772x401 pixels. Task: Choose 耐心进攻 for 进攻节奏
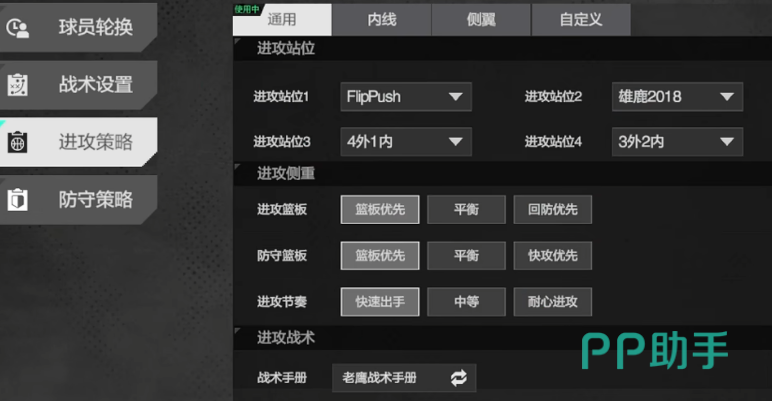(x=552, y=301)
